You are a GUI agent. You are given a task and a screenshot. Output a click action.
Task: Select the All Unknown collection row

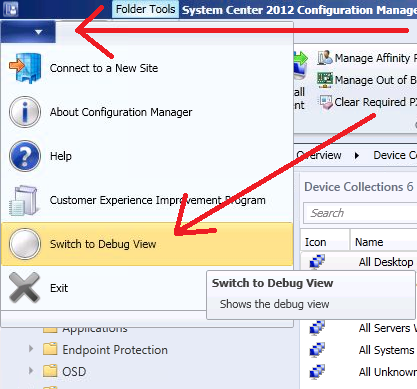pos(359,372)
